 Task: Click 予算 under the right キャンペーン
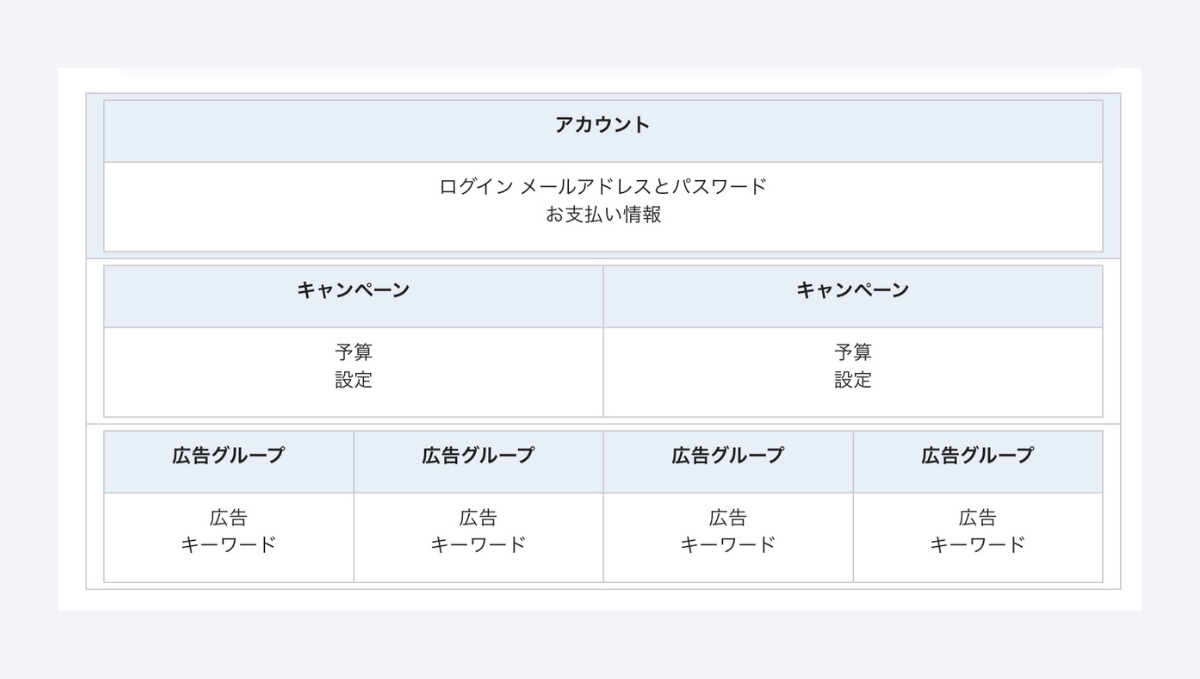[853, 352]
